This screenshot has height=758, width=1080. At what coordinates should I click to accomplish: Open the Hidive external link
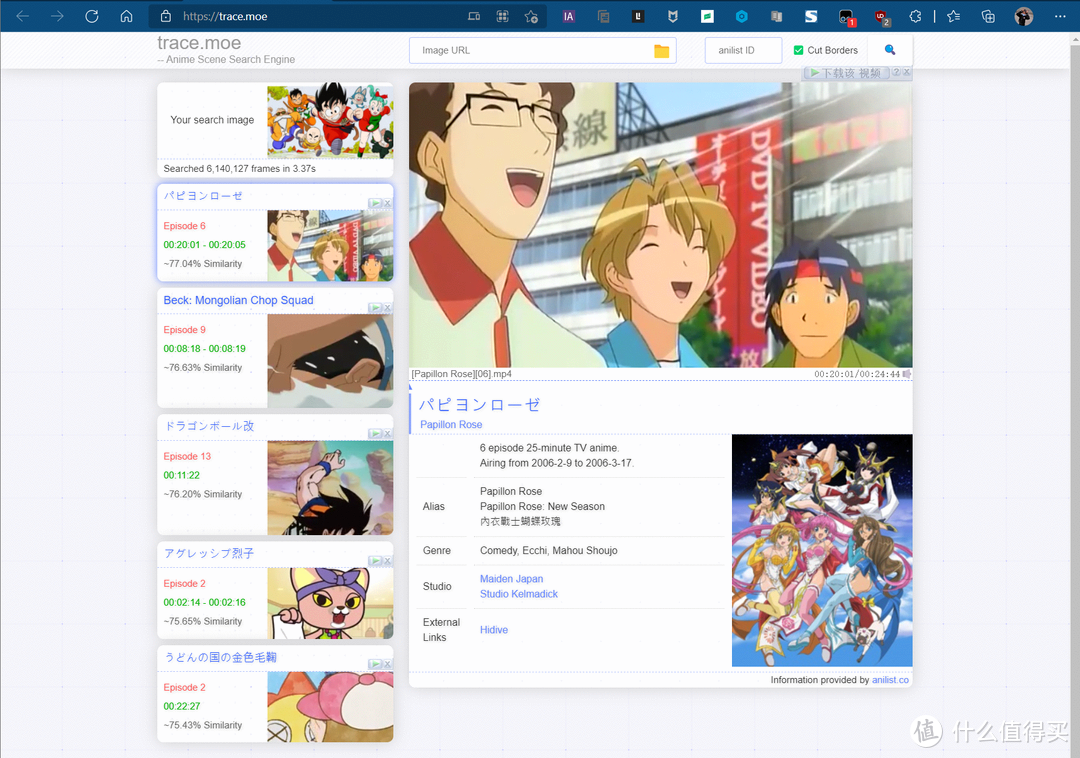494,630
